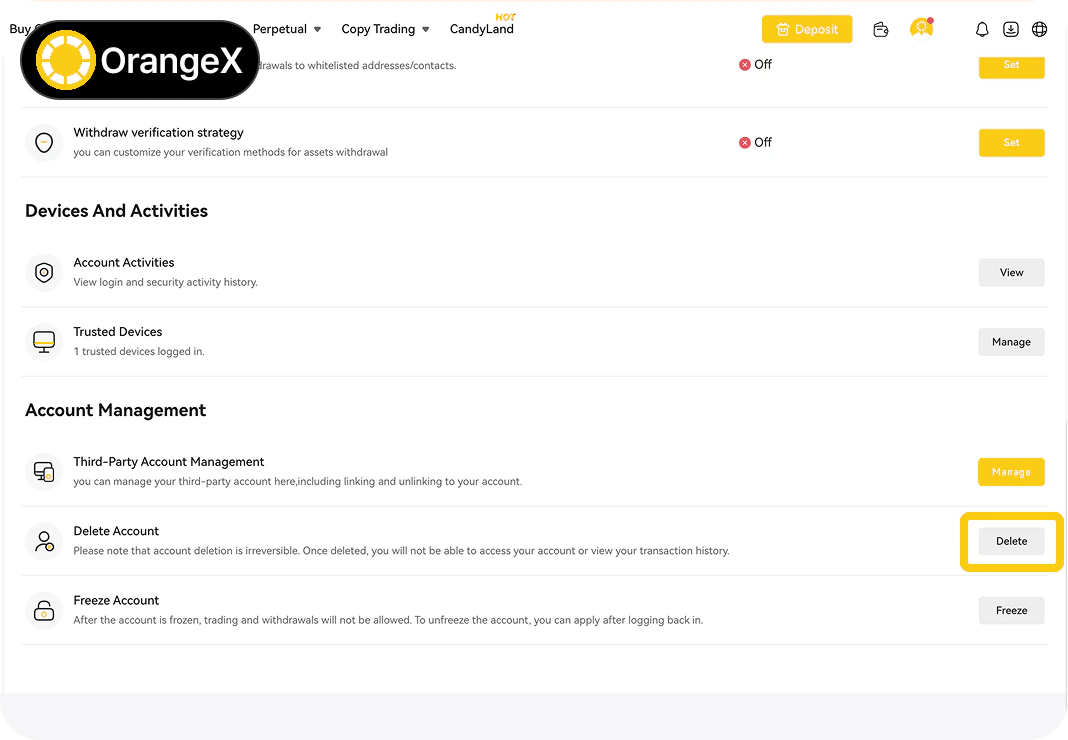Click the Freeze Account title text
The image size is (1068, 740).
[x=116, y=600]
